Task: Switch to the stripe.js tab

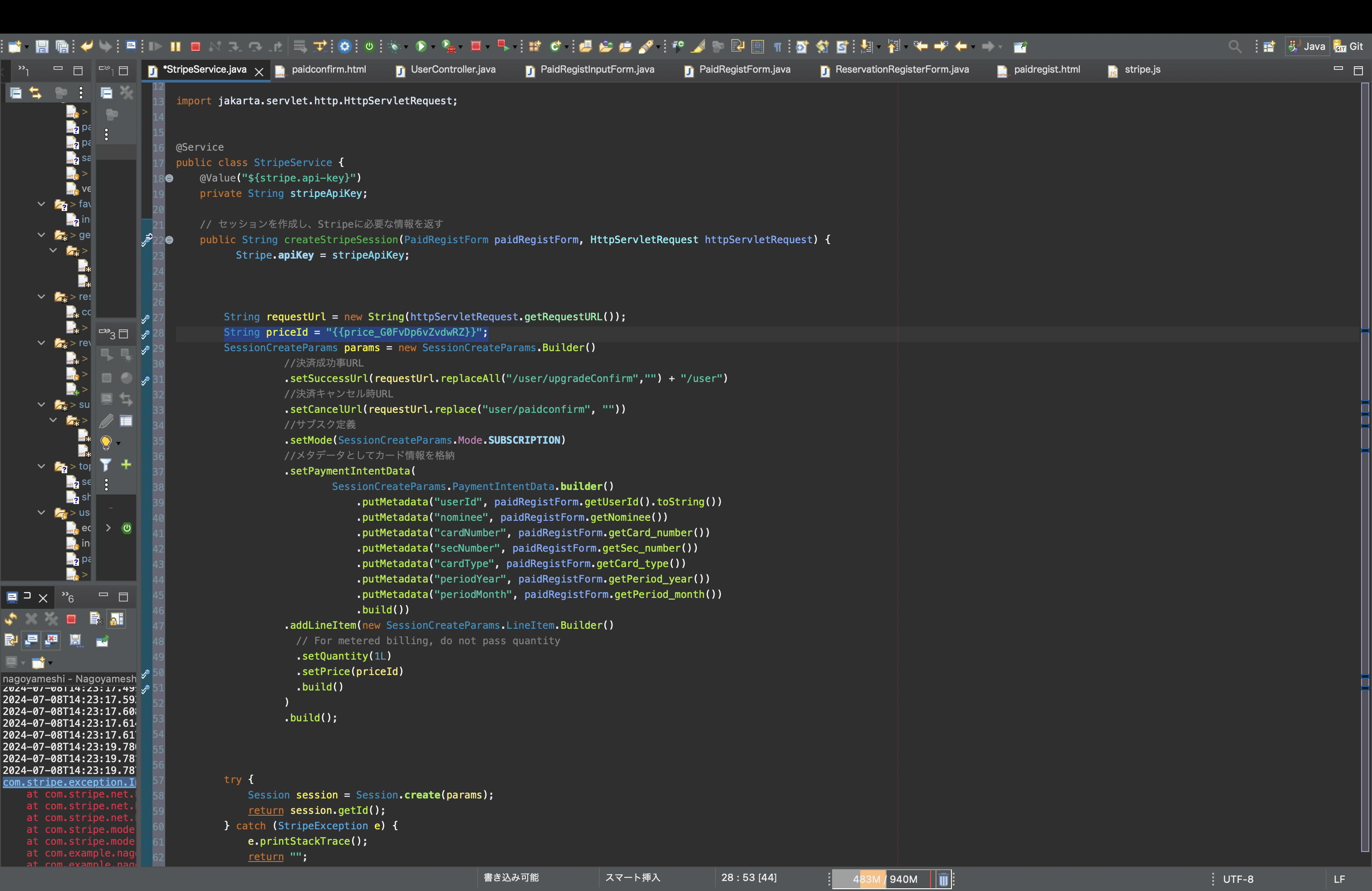Action: pyautogui.click(x=1142, y=70)
